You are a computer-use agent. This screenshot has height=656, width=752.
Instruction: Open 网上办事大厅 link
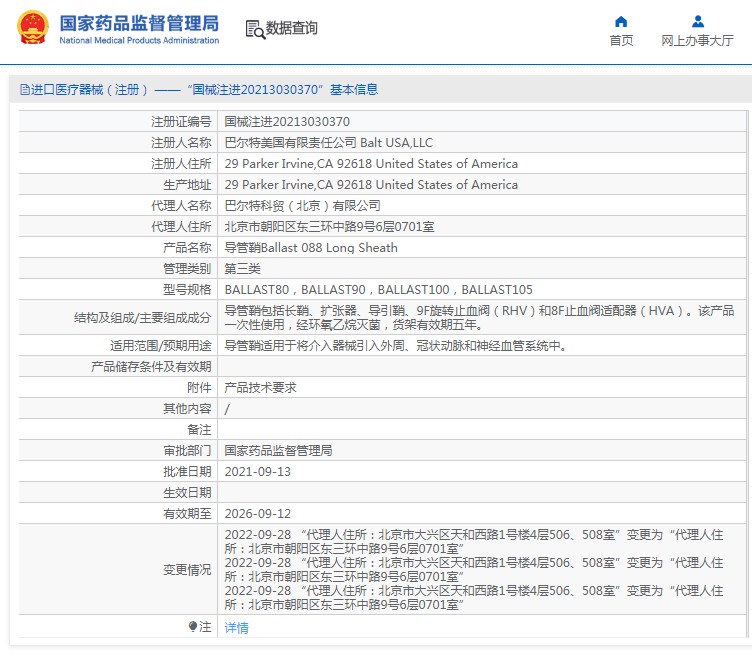coord(697,40)
